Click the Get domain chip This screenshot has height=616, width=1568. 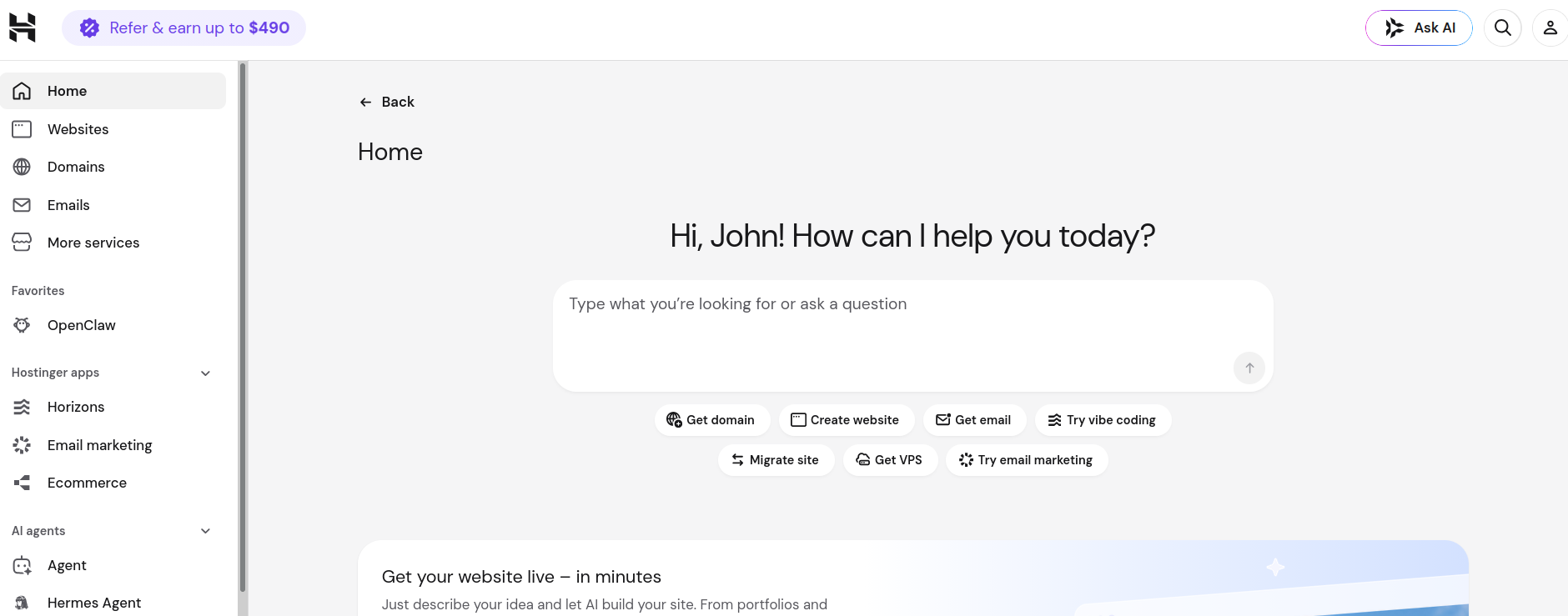tap(711, 420)
